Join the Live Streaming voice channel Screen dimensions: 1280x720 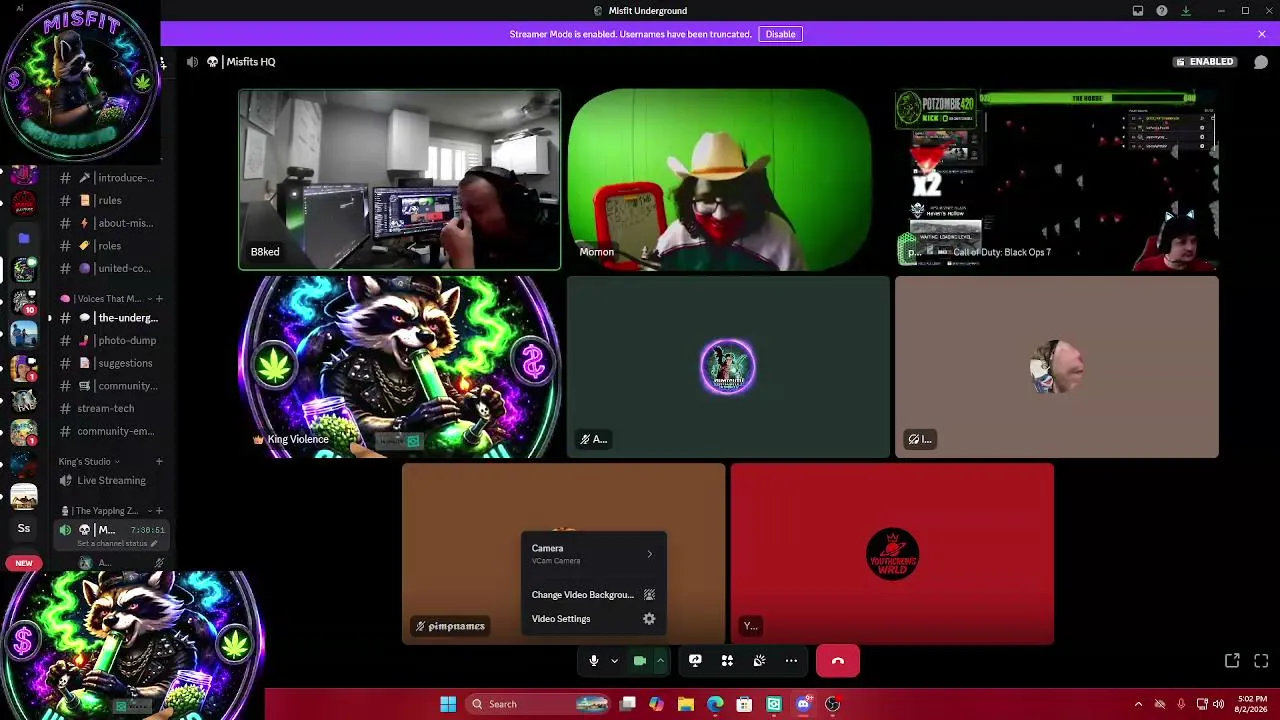coord(110,481)
